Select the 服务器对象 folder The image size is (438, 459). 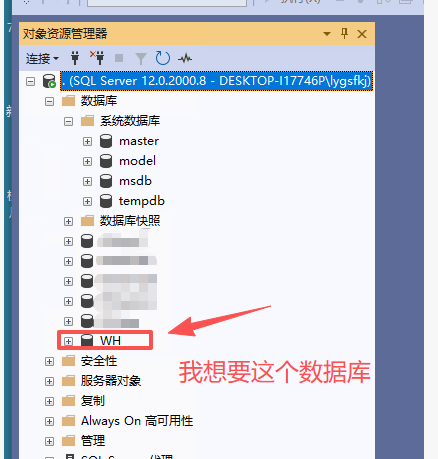(111, 381)
